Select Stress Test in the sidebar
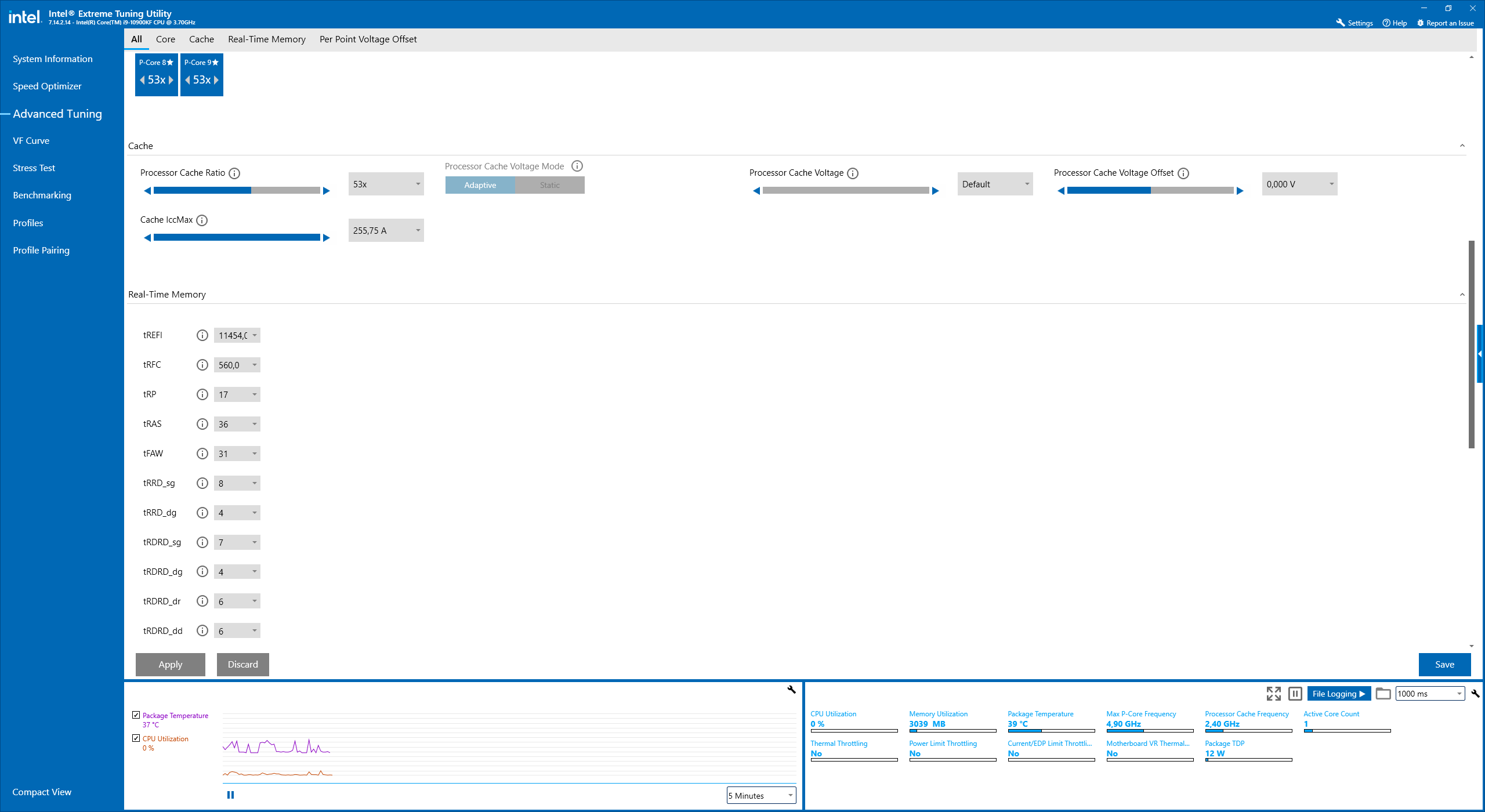 (x=34, y=168)
